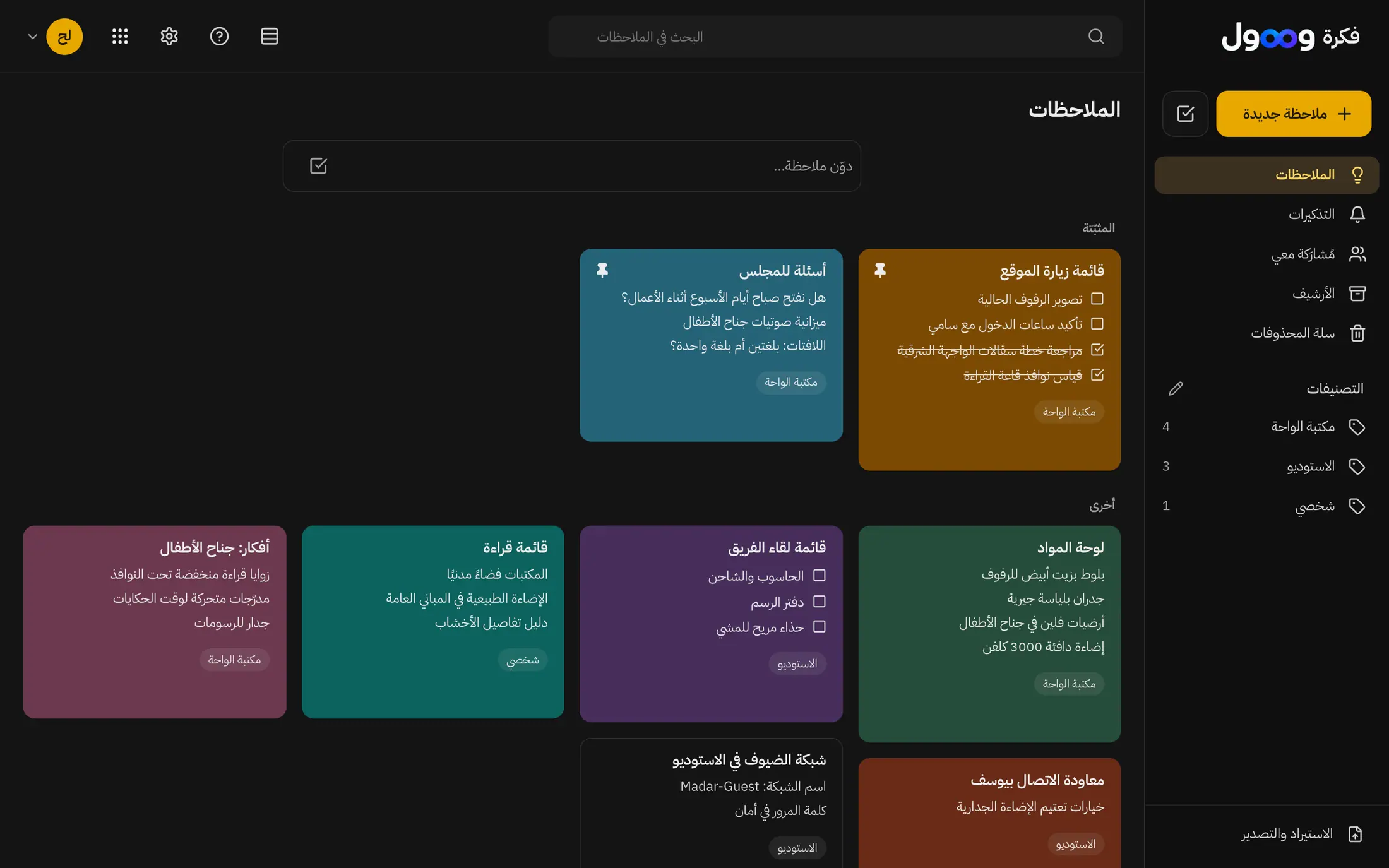
Task: Open مُشاركة معي shared section
Action: click(x=1267, y=254)
